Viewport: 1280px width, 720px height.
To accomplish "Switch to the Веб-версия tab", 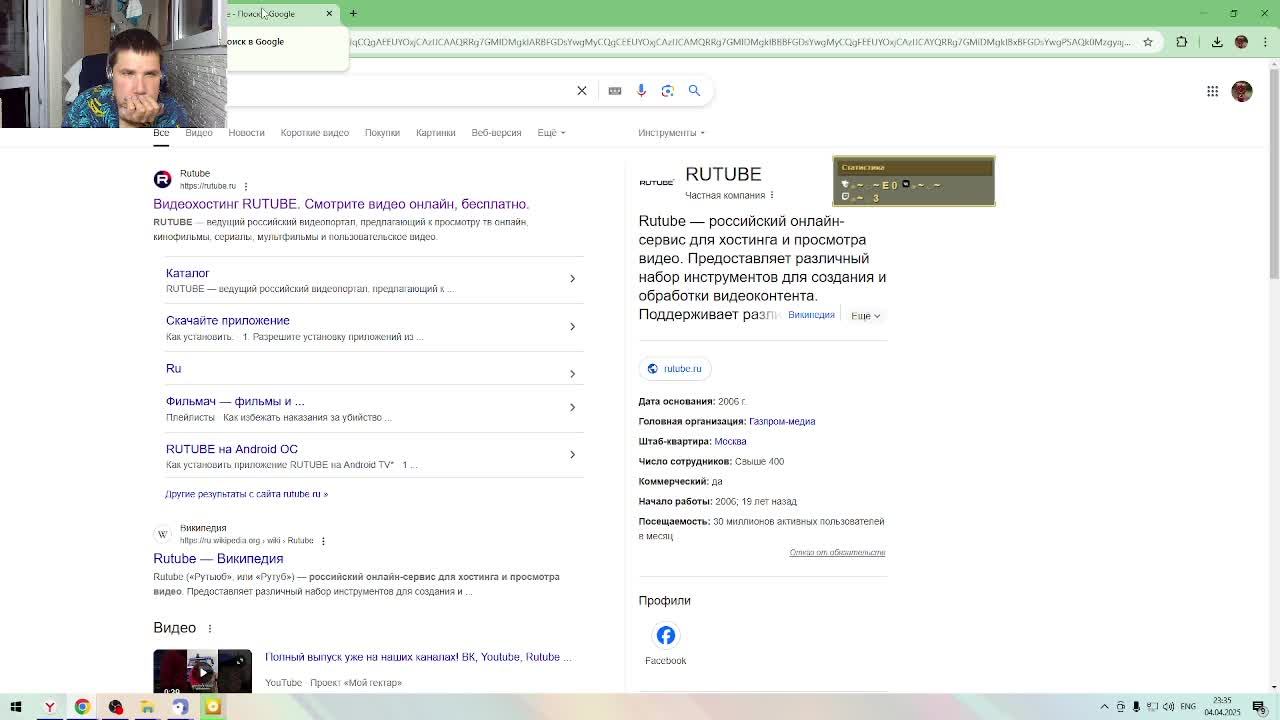I will click(x=496, y=133).
